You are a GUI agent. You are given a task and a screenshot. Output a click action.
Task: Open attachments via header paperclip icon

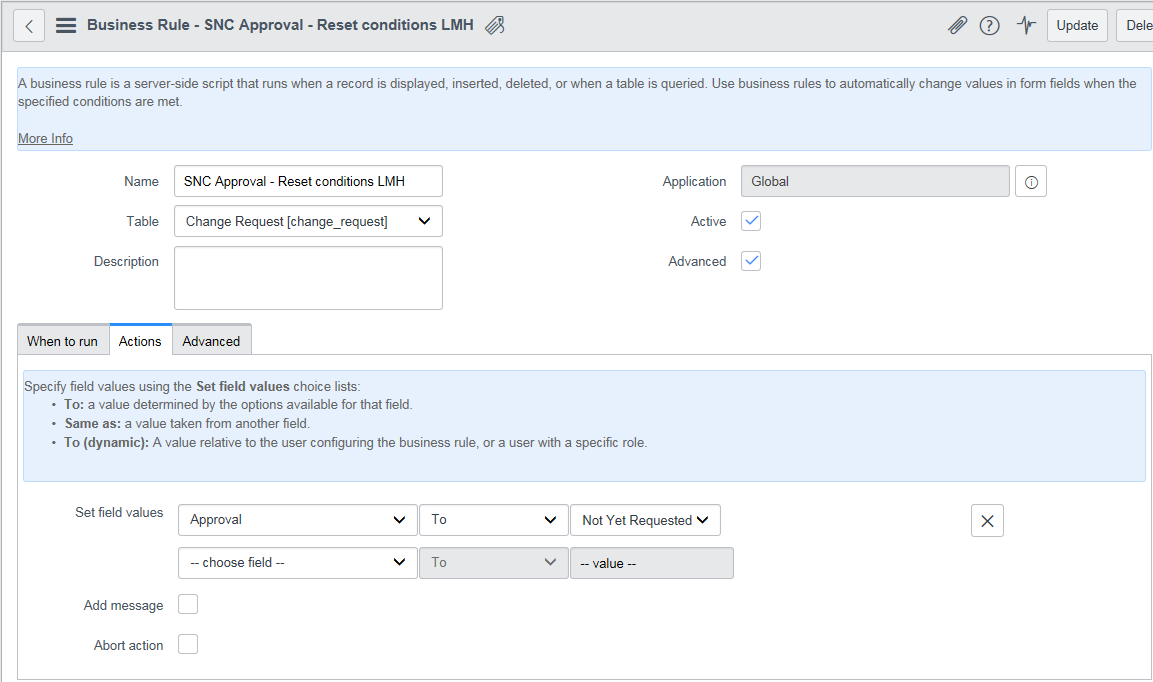[957, 26]
